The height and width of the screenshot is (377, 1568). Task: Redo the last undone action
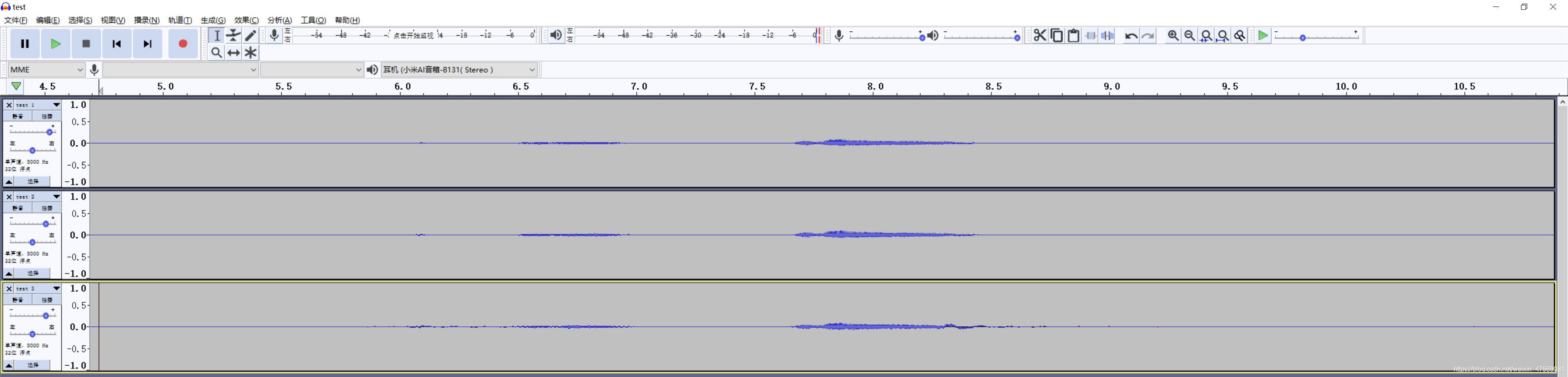pos(1148,36)
